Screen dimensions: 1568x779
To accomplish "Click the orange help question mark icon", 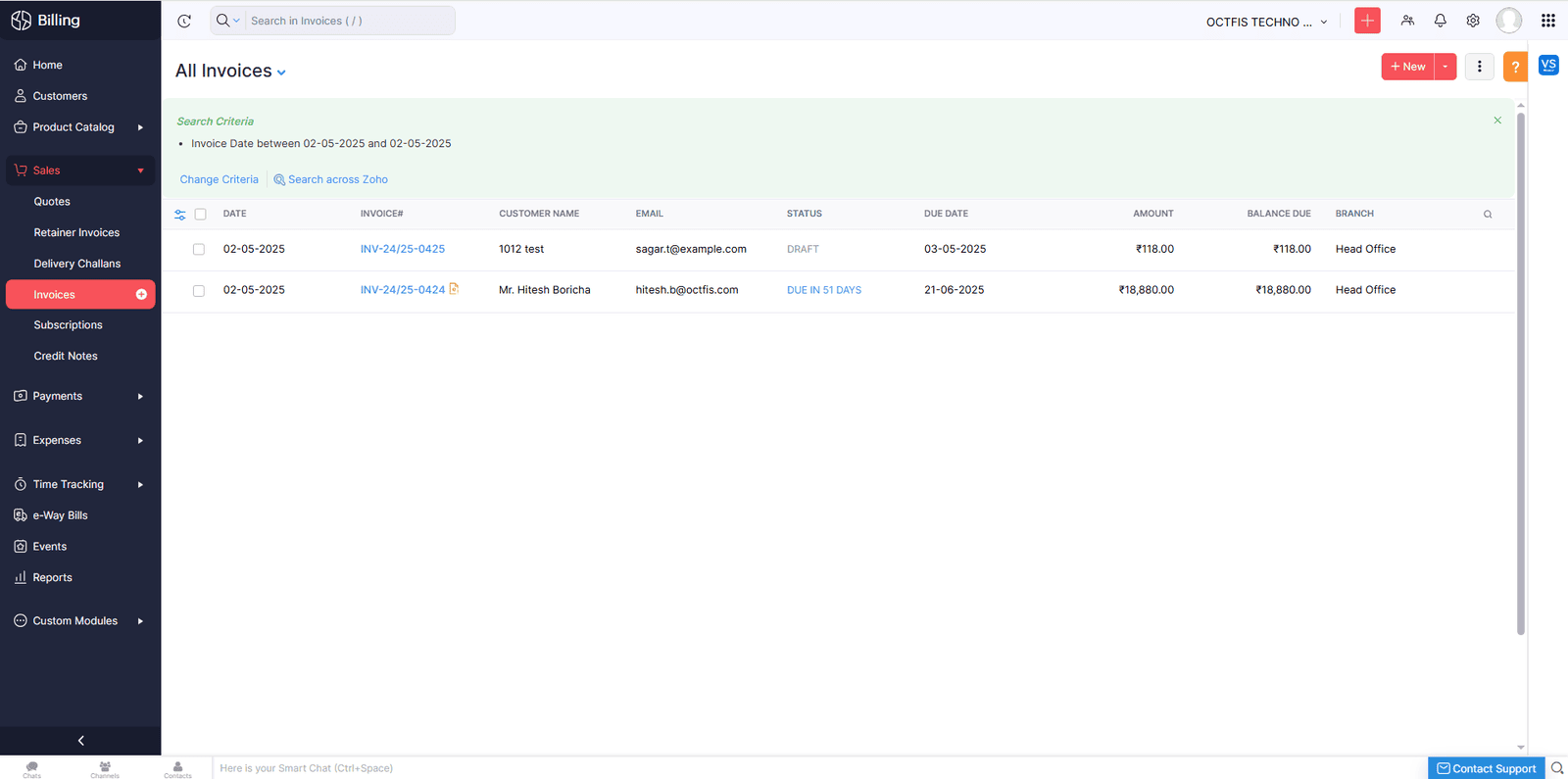I will (1515, 67).
